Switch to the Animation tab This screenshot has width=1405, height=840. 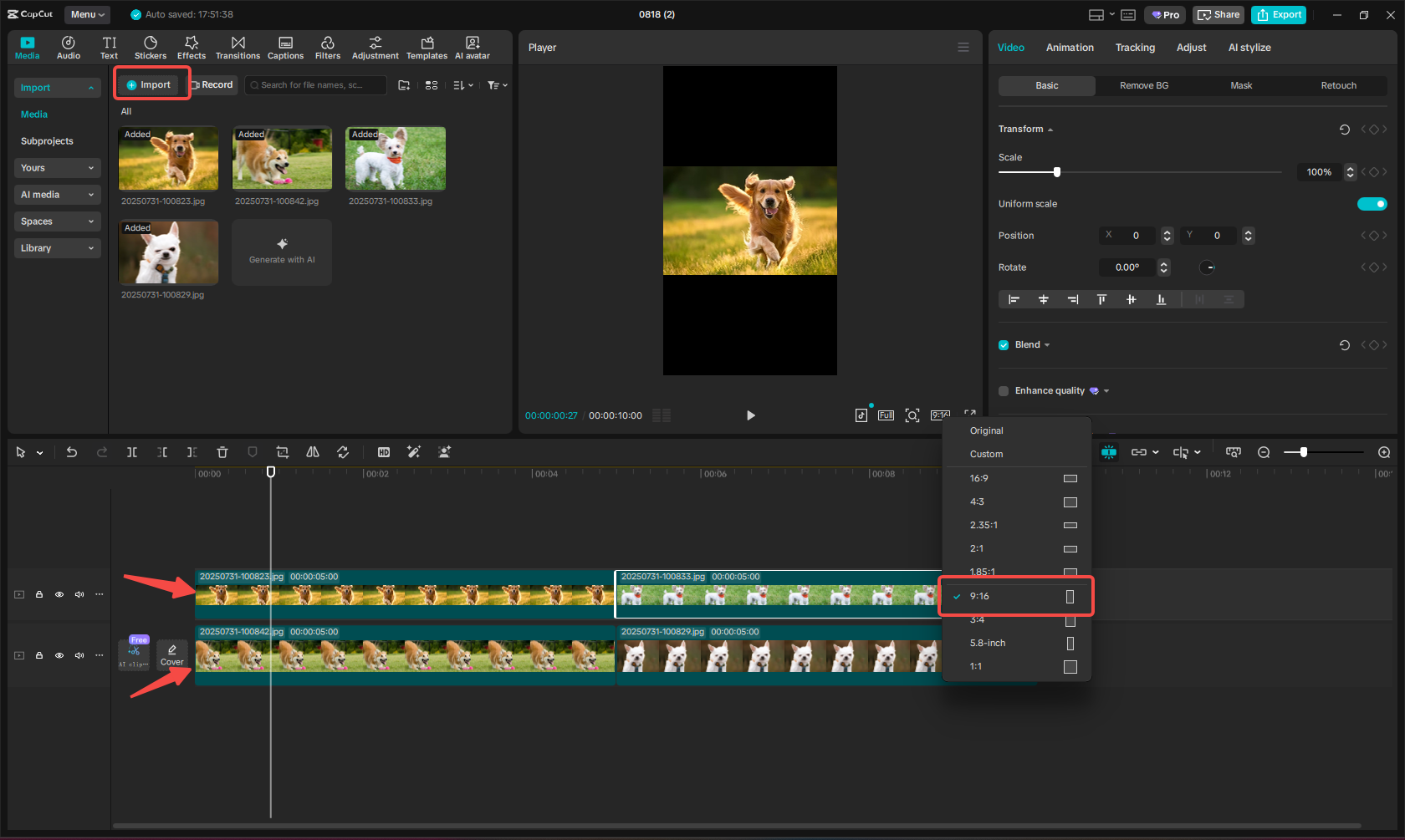click(1070, 48)
